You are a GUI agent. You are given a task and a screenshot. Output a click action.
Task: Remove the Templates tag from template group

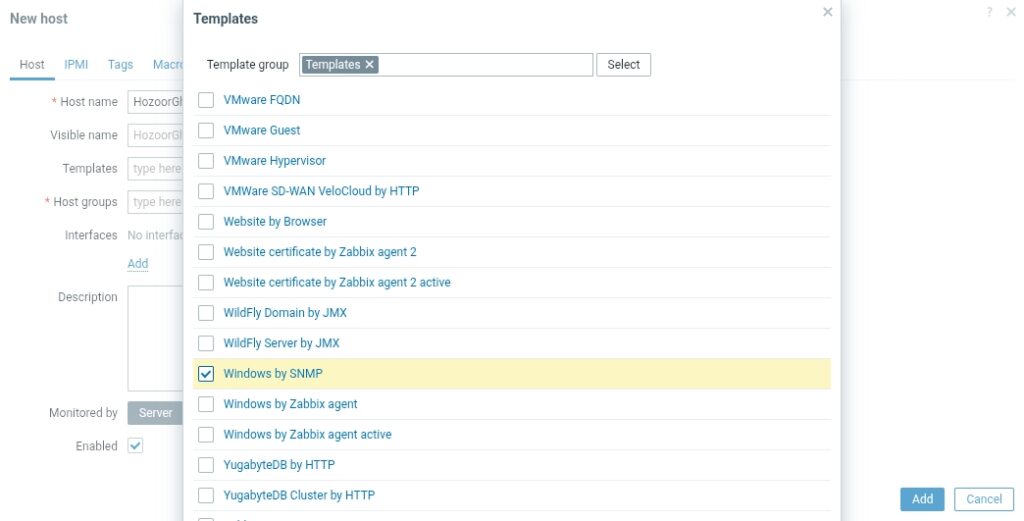tap(370, 64)
